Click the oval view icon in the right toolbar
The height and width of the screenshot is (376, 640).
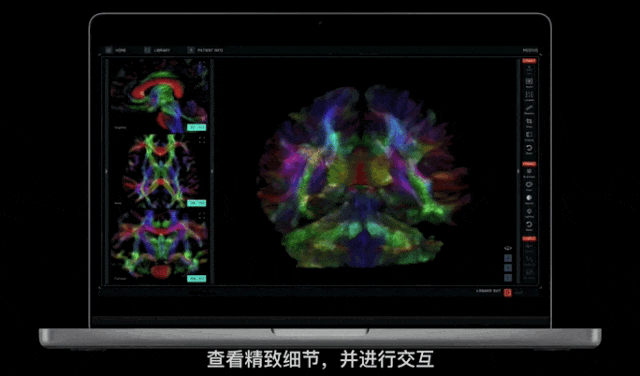529,185
